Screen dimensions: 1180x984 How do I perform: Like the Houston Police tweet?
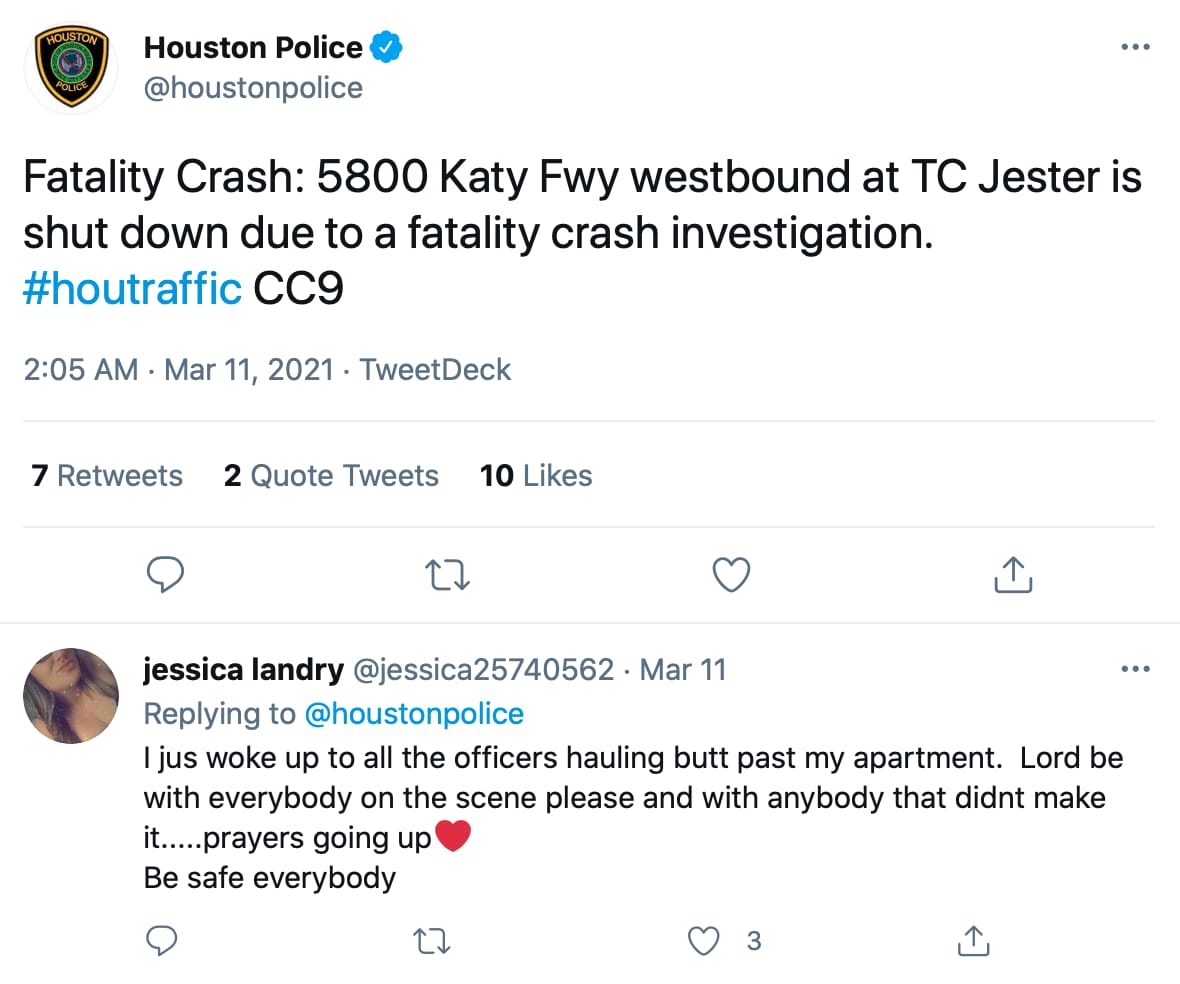731,574
